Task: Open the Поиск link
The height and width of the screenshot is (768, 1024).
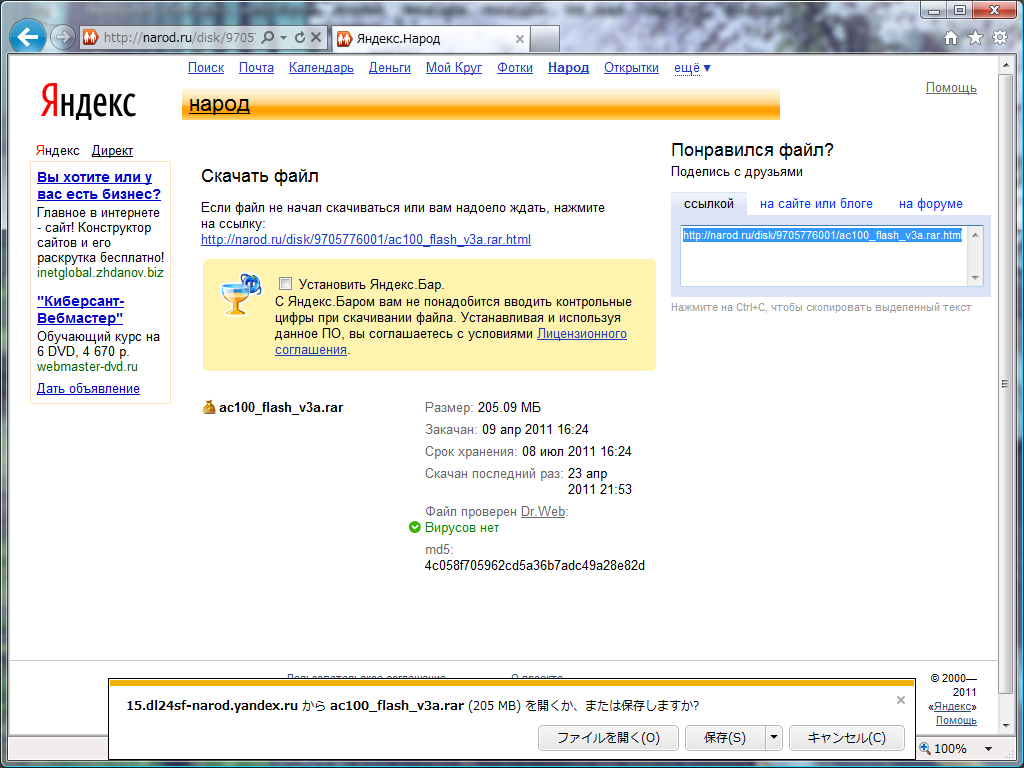Action: 206,68
